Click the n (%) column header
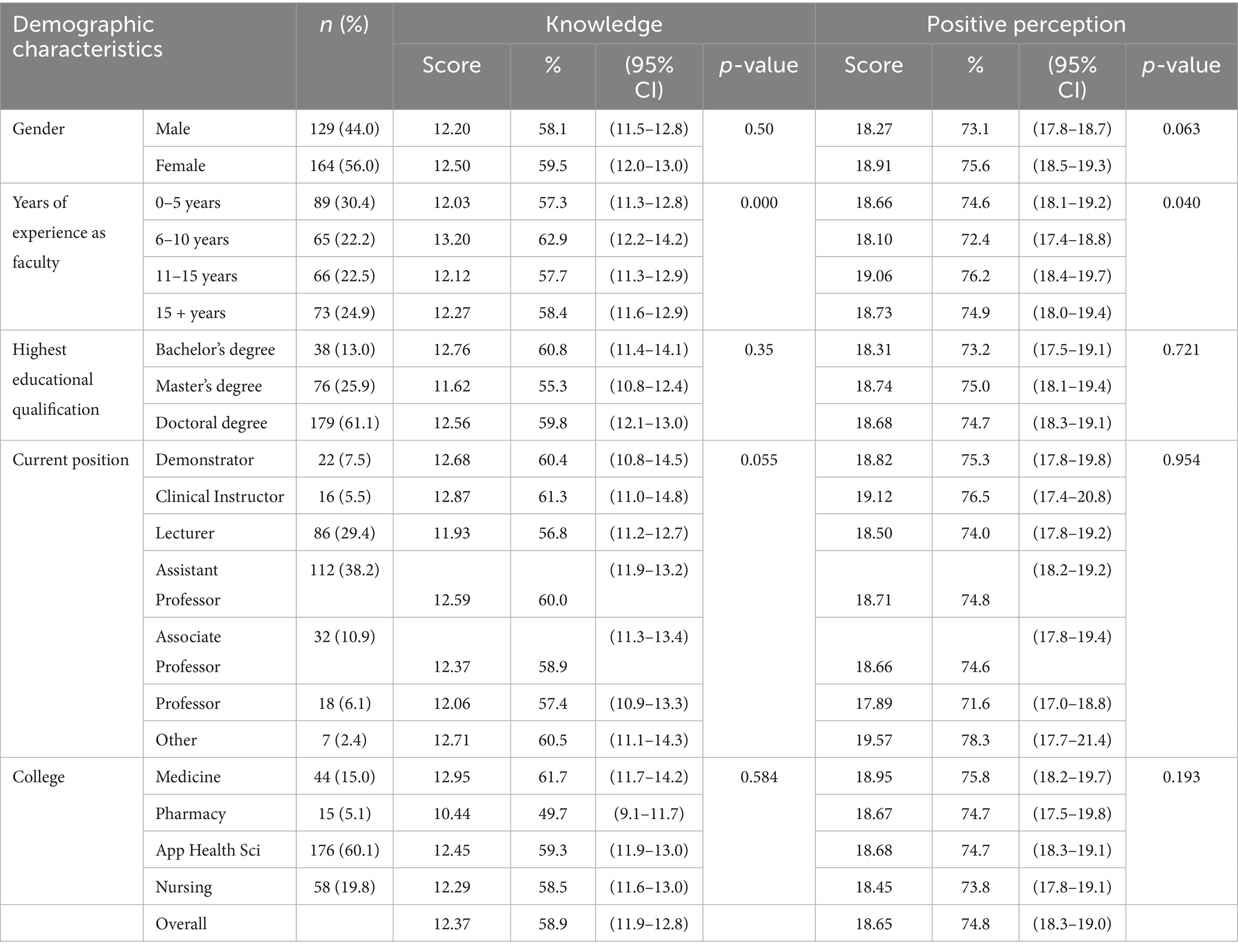Viewport: 1238px width, 952px height. [x=344, y=25]
